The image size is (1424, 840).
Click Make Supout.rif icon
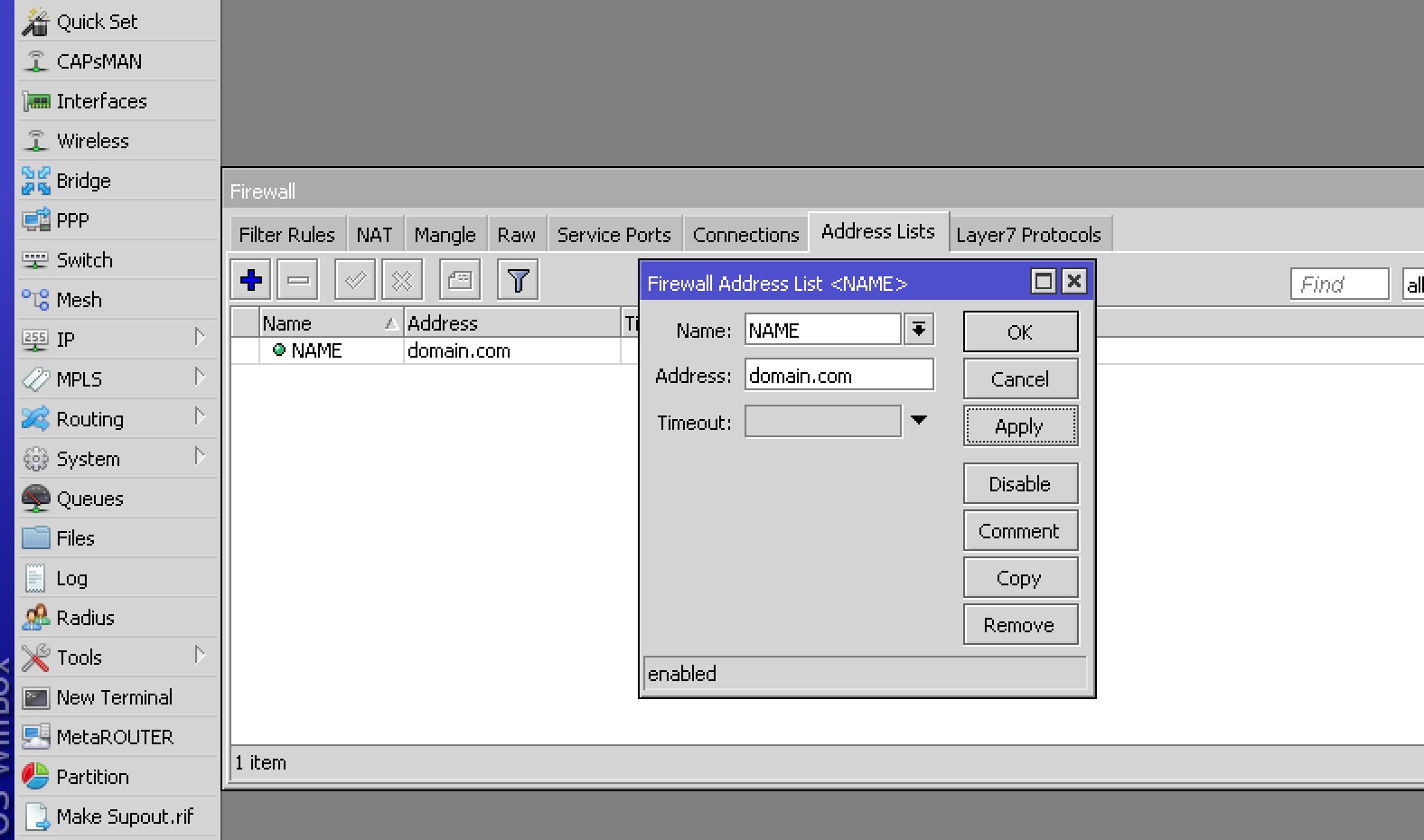pyautogui.click(x=35, y=817)
